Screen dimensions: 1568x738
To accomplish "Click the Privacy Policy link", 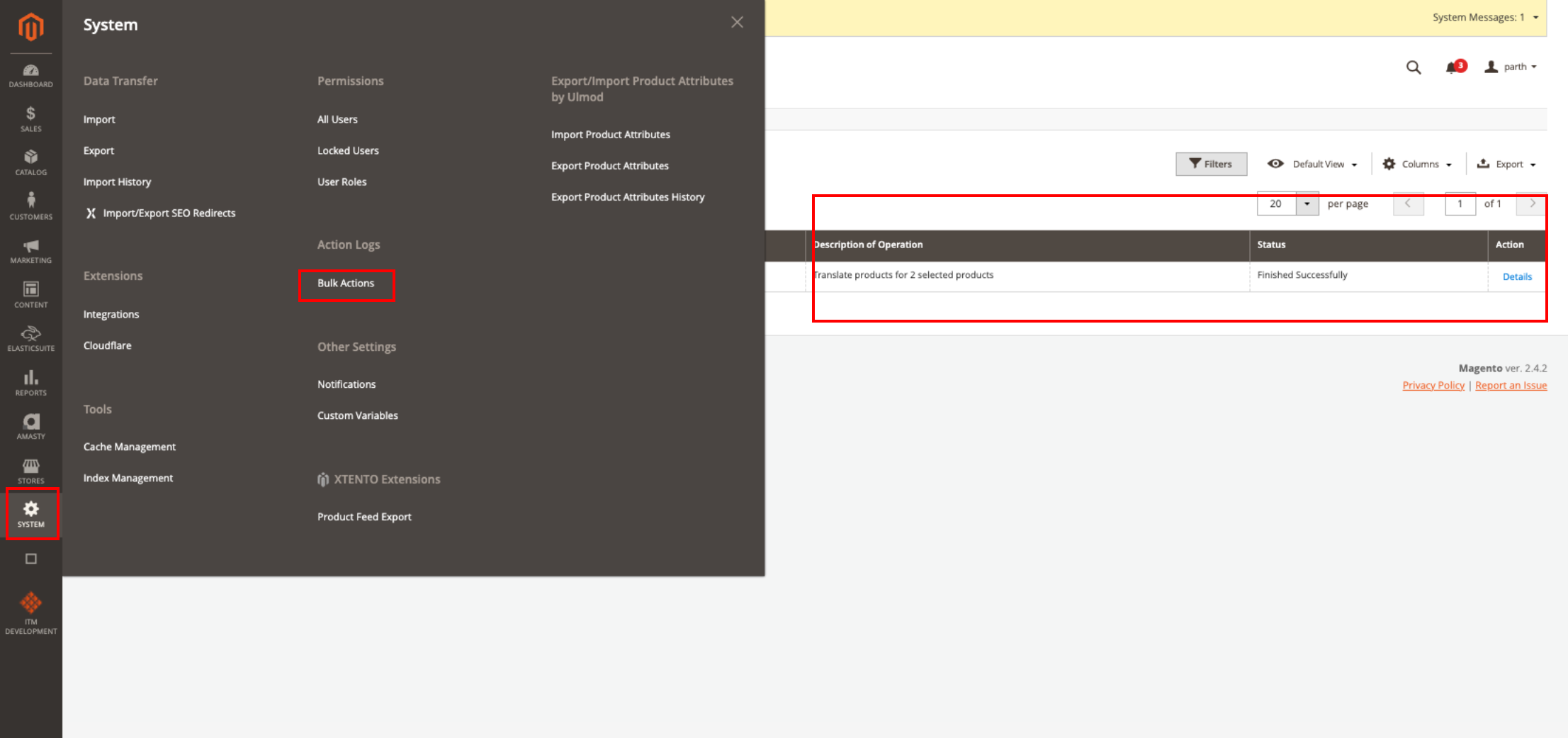I will pos(1433,386).
